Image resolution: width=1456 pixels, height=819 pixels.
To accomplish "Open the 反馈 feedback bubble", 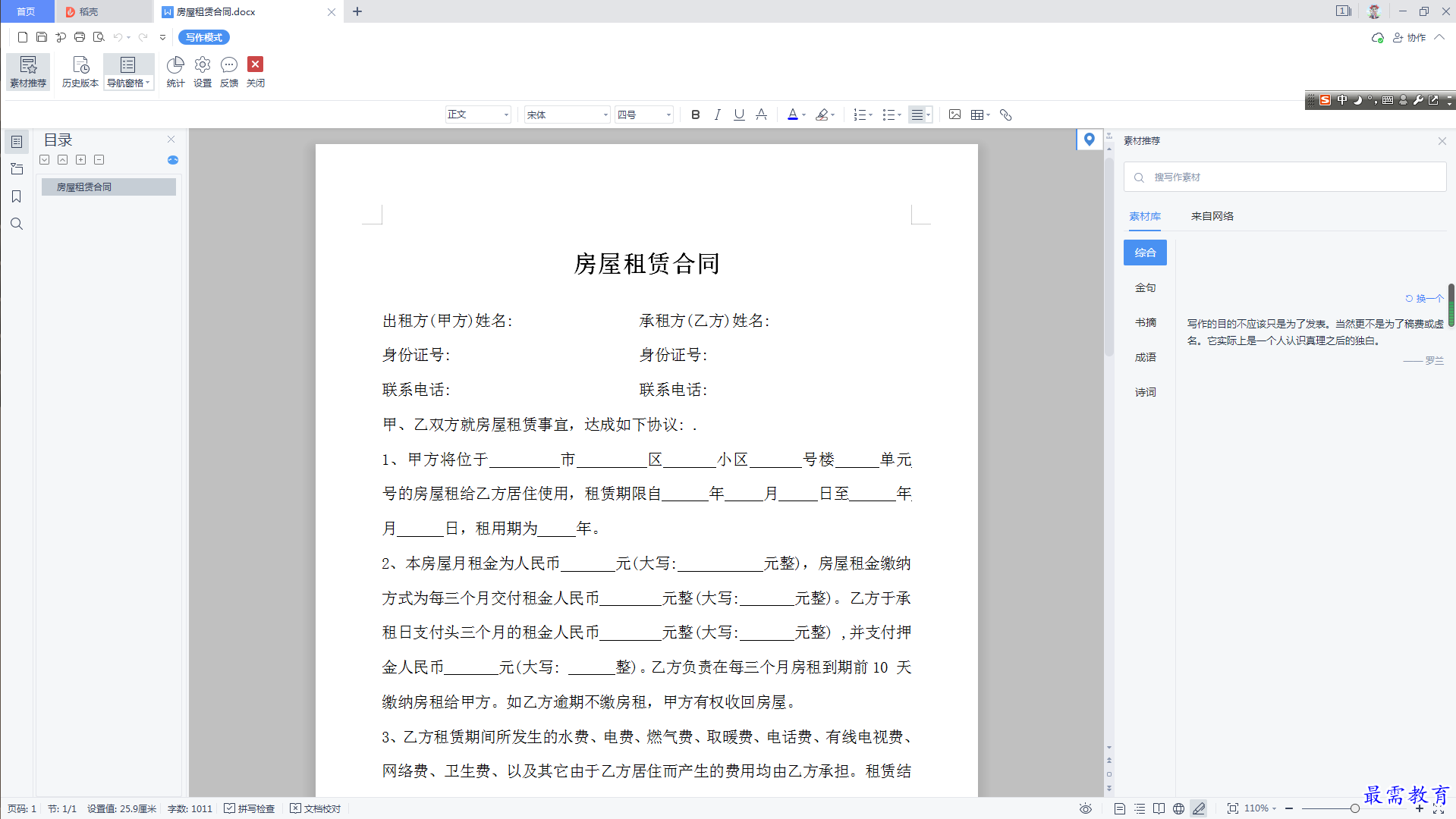I will coord(229,72).
